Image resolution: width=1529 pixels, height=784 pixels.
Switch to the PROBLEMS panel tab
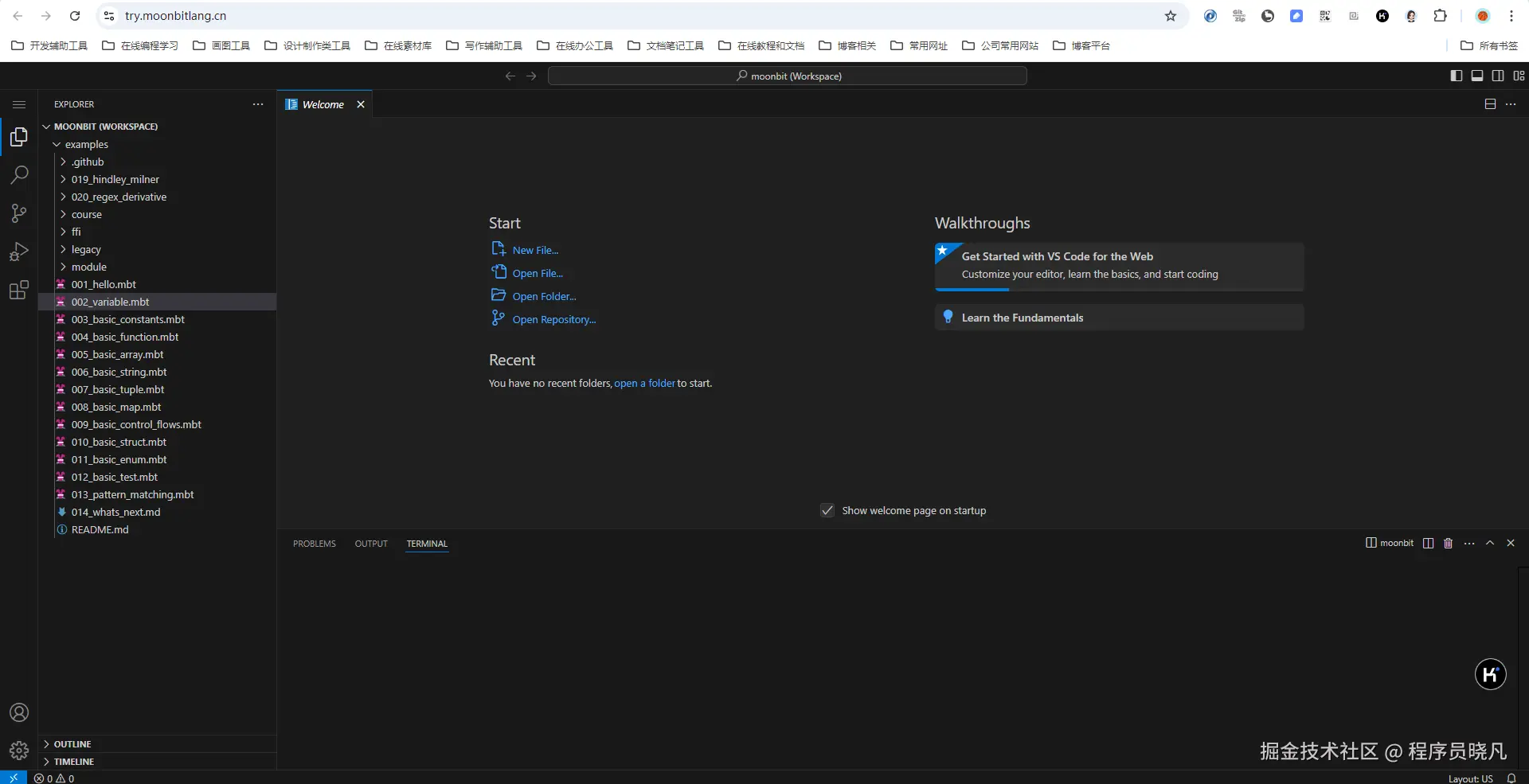tap(315, 544)
